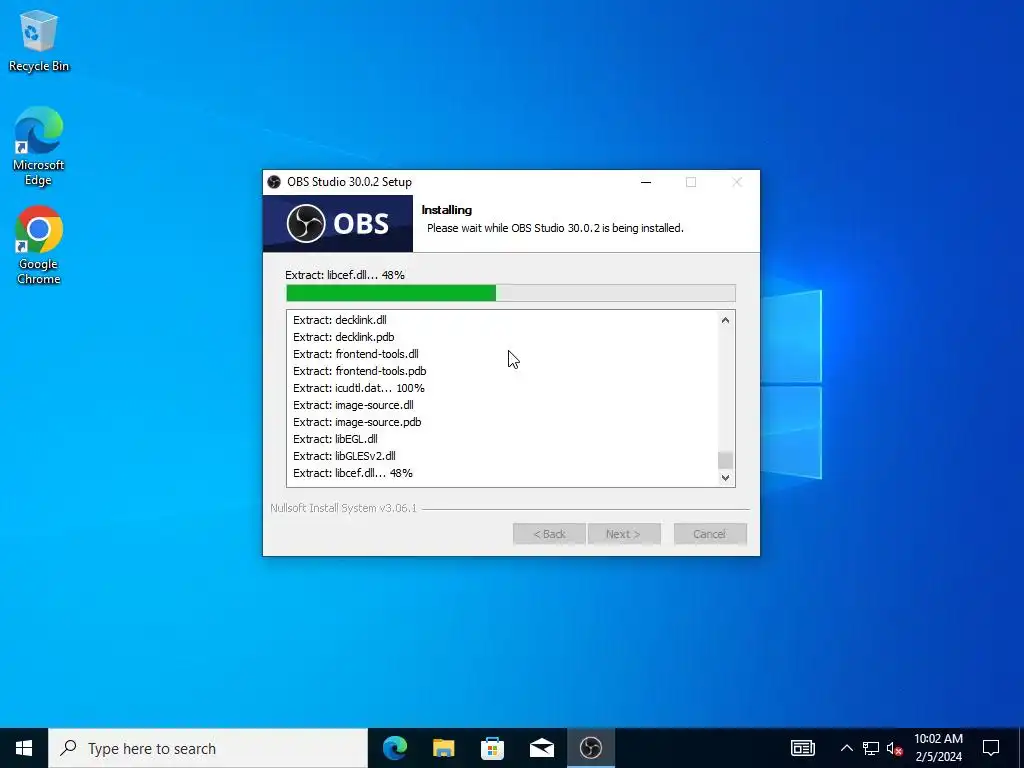Image resolution: width=1024 pixels, height=768 pixels.
Task: Click the disabled Back button
Action: (x=549, y=534)
